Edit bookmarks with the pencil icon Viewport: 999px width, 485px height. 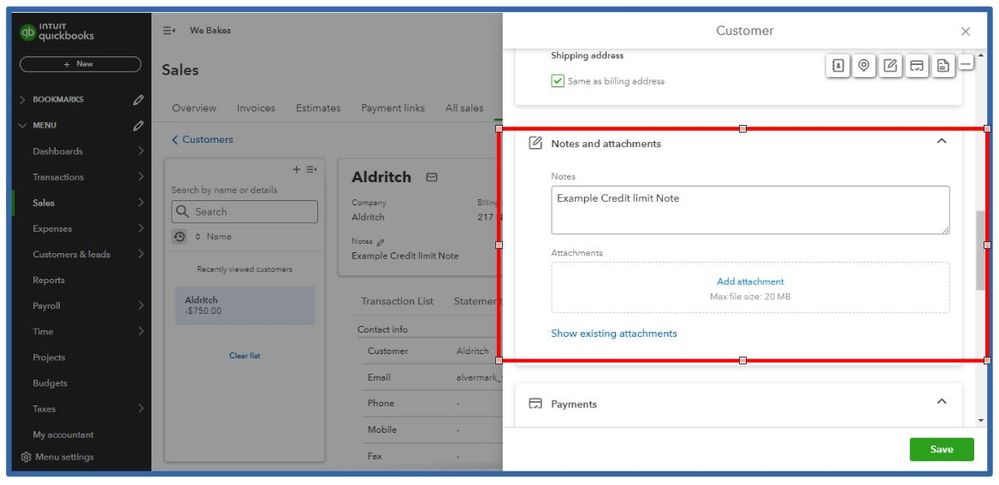(x=138, y=100)
